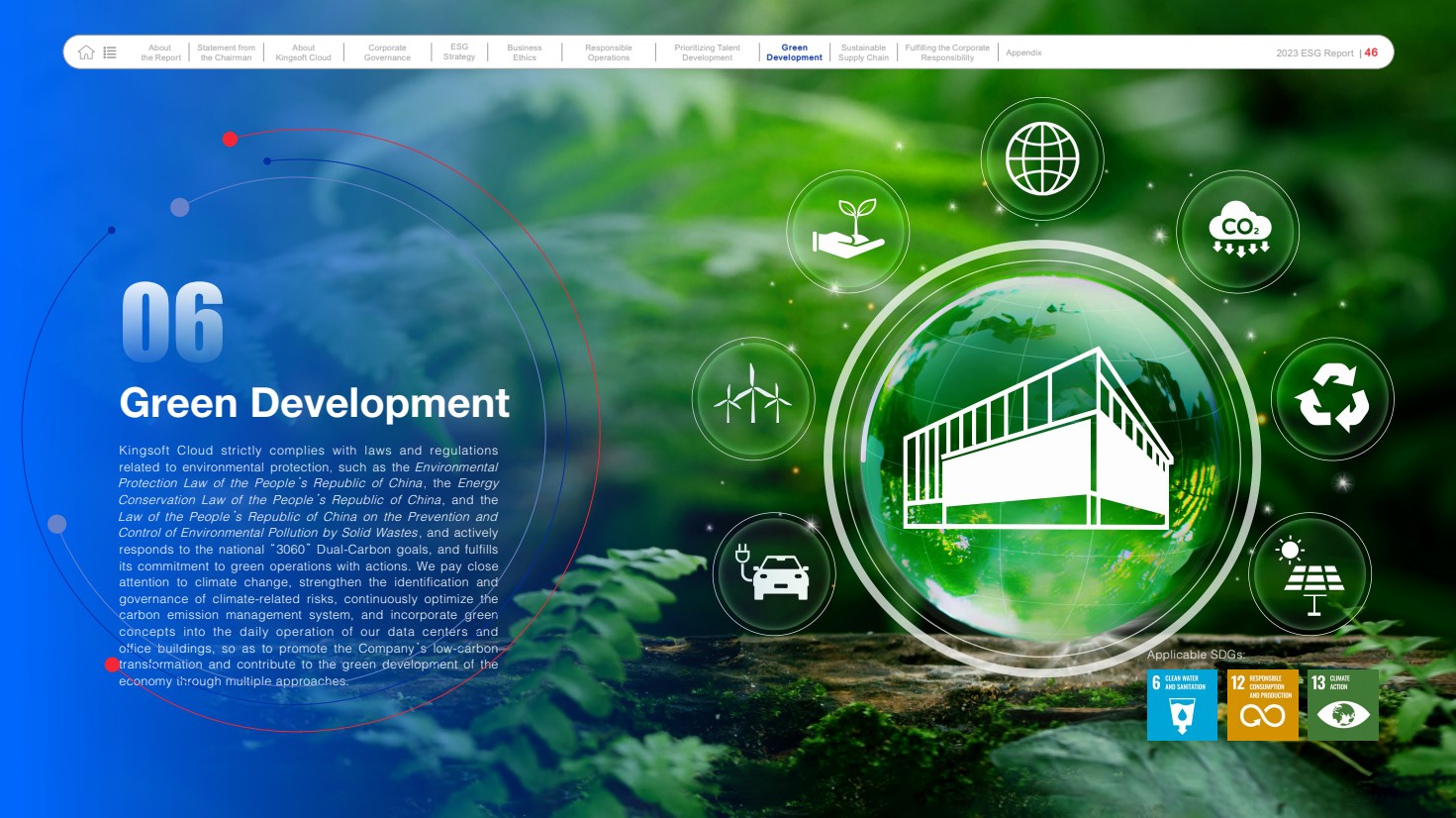Screen dimensions: 1456x818
Task: Select Prioritizing Talent Development tab
Action: 707,52
